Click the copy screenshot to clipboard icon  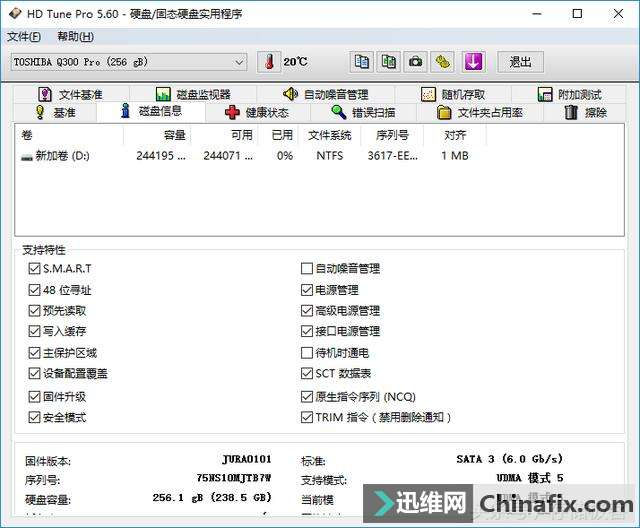click(x=389, y=62)
